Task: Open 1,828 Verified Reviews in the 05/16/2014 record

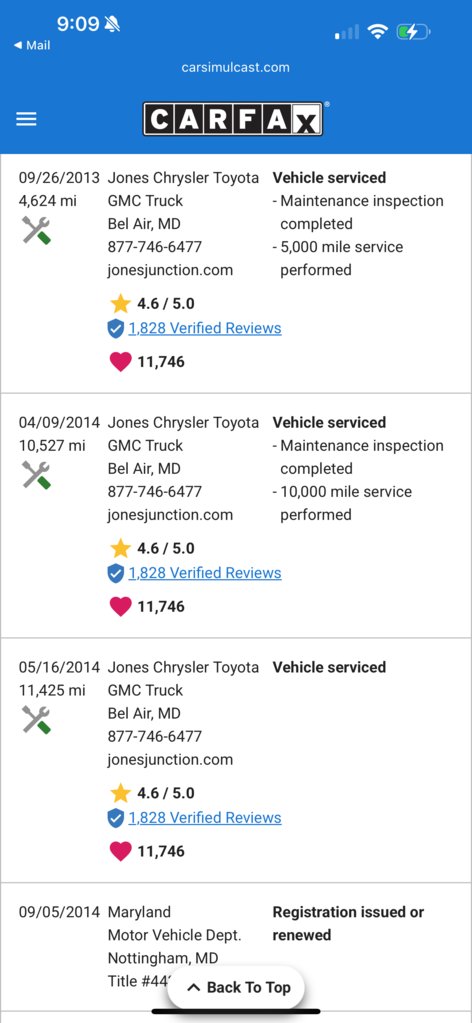Action: (205, 817)
